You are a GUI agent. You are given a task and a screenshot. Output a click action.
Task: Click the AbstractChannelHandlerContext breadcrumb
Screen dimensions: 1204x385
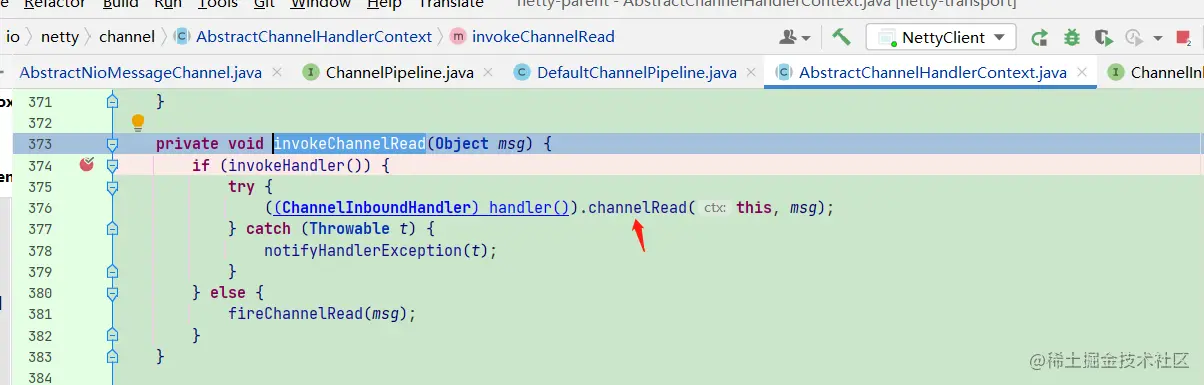314,37
